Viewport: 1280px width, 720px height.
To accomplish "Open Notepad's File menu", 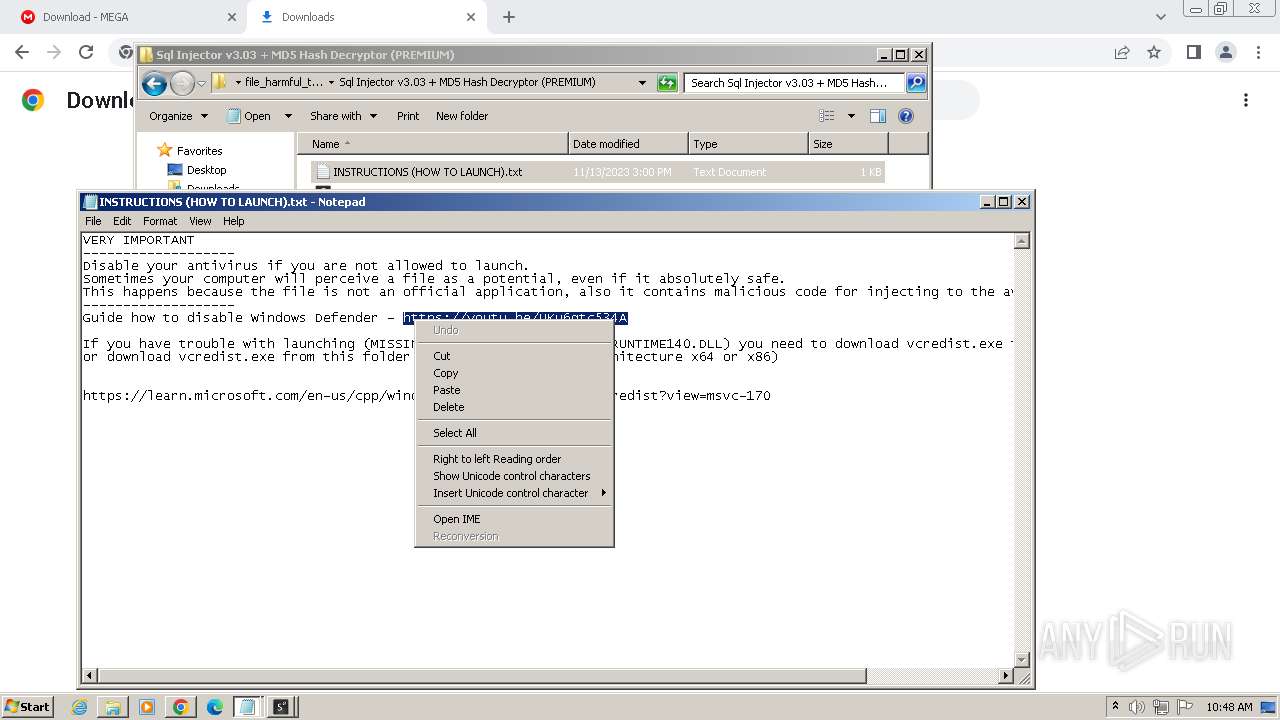I will click(x=93, y=221).
